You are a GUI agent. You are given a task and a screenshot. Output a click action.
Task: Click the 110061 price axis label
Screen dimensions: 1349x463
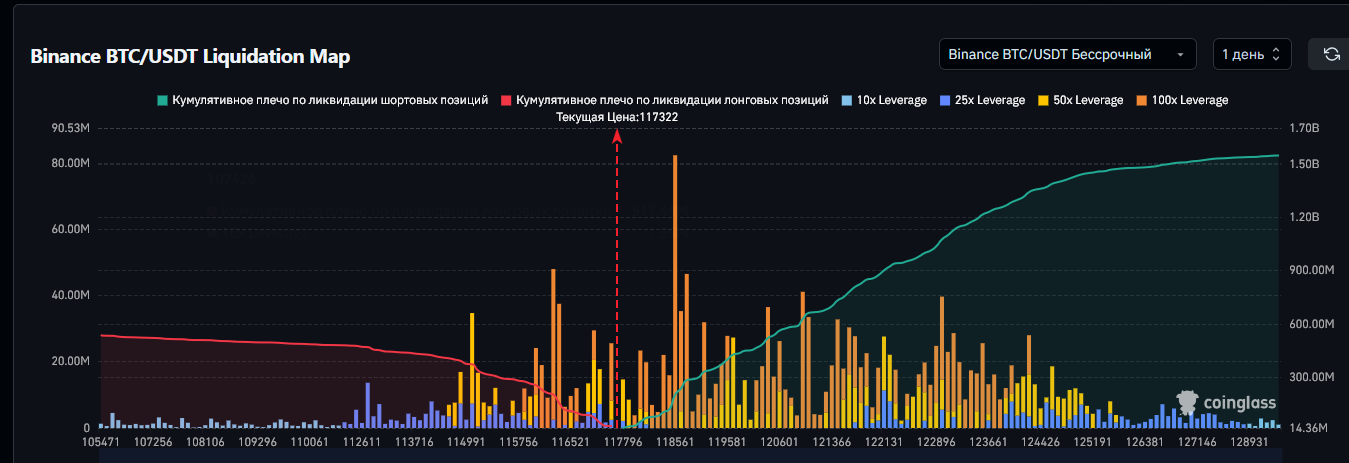tap(310, 441)
